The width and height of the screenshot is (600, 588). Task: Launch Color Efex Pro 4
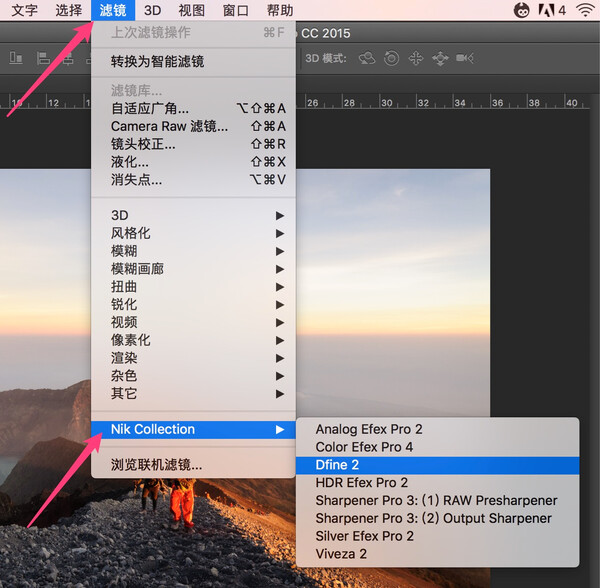tap(437, 447)
